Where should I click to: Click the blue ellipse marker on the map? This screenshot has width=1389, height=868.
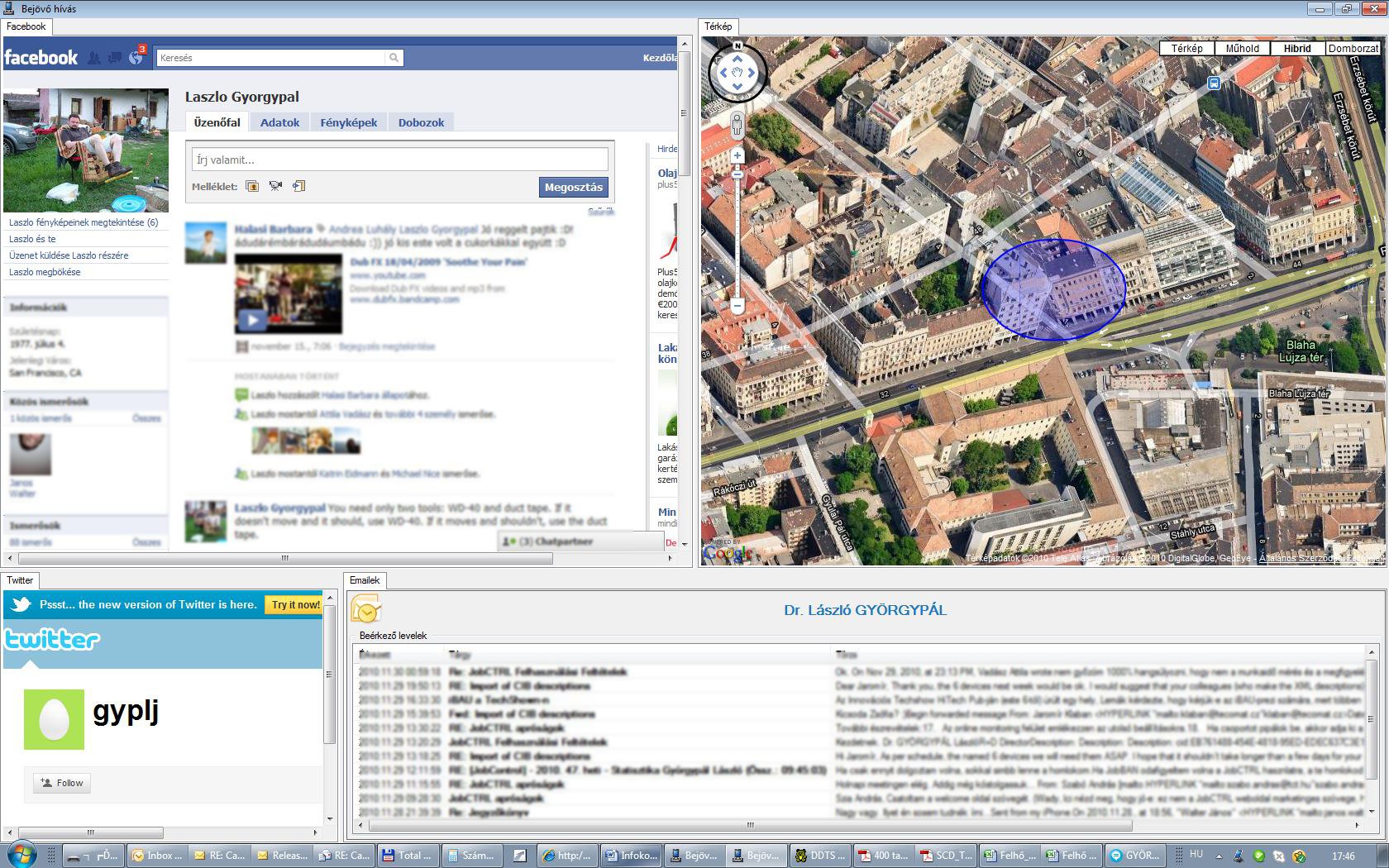pos(1053,289)
